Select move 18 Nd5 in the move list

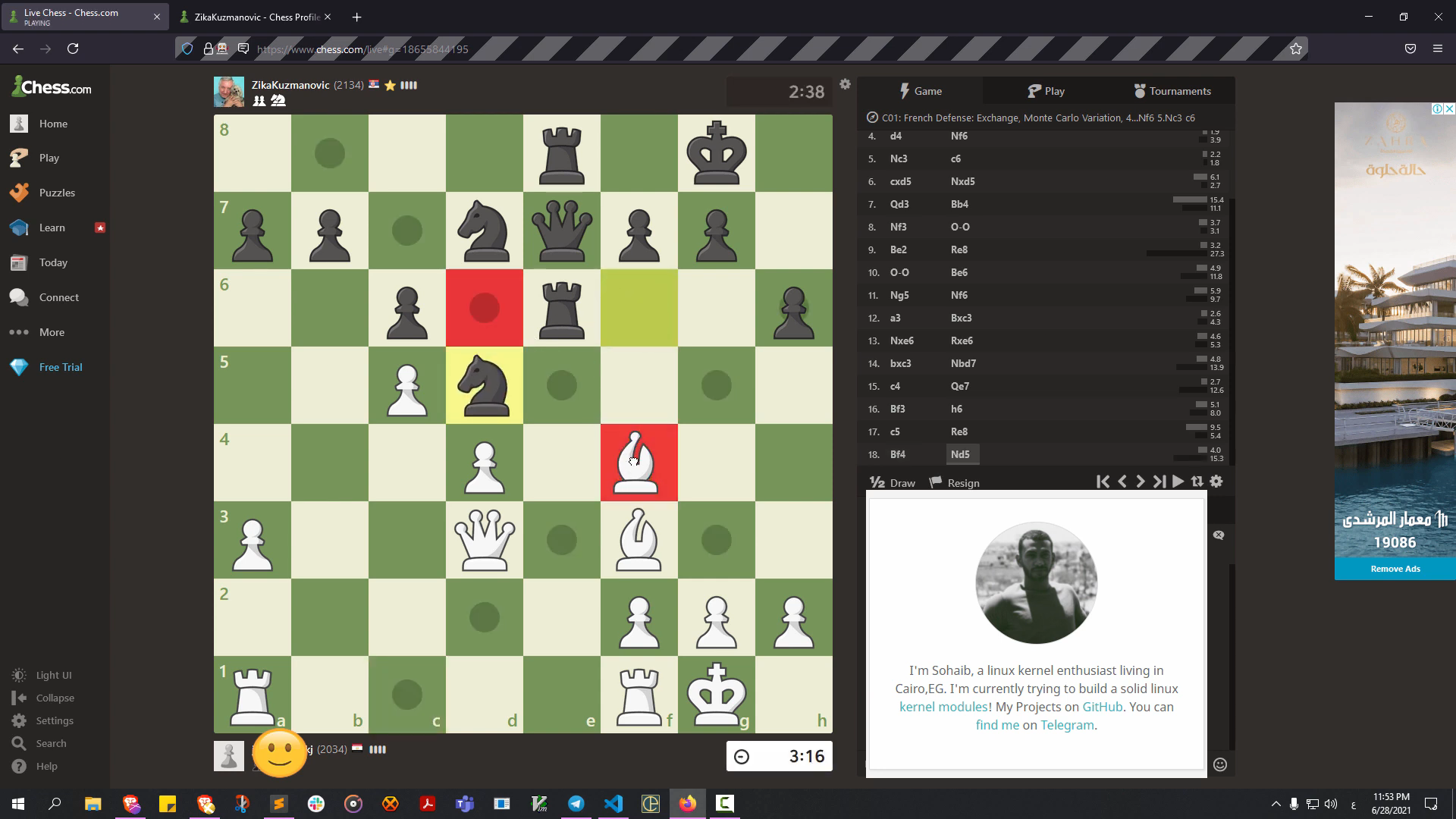coord(960,454)
